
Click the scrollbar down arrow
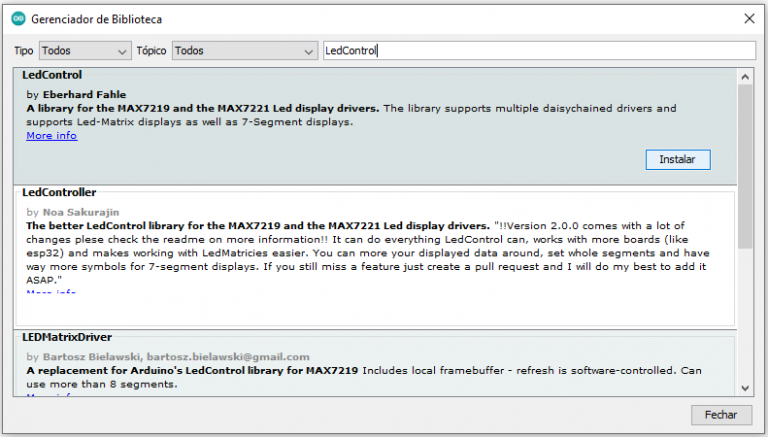pyautogui.click(x=745, y=388)
